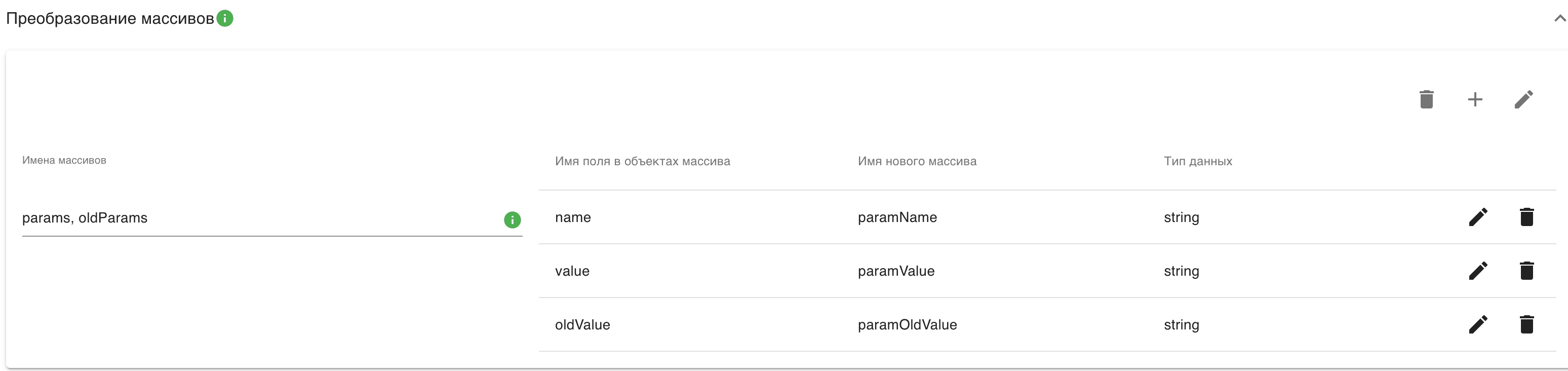Click info icon beside 'Преобразование массивов' title
The width and height of the screenshot is (1568, 371).
point(224,18)
